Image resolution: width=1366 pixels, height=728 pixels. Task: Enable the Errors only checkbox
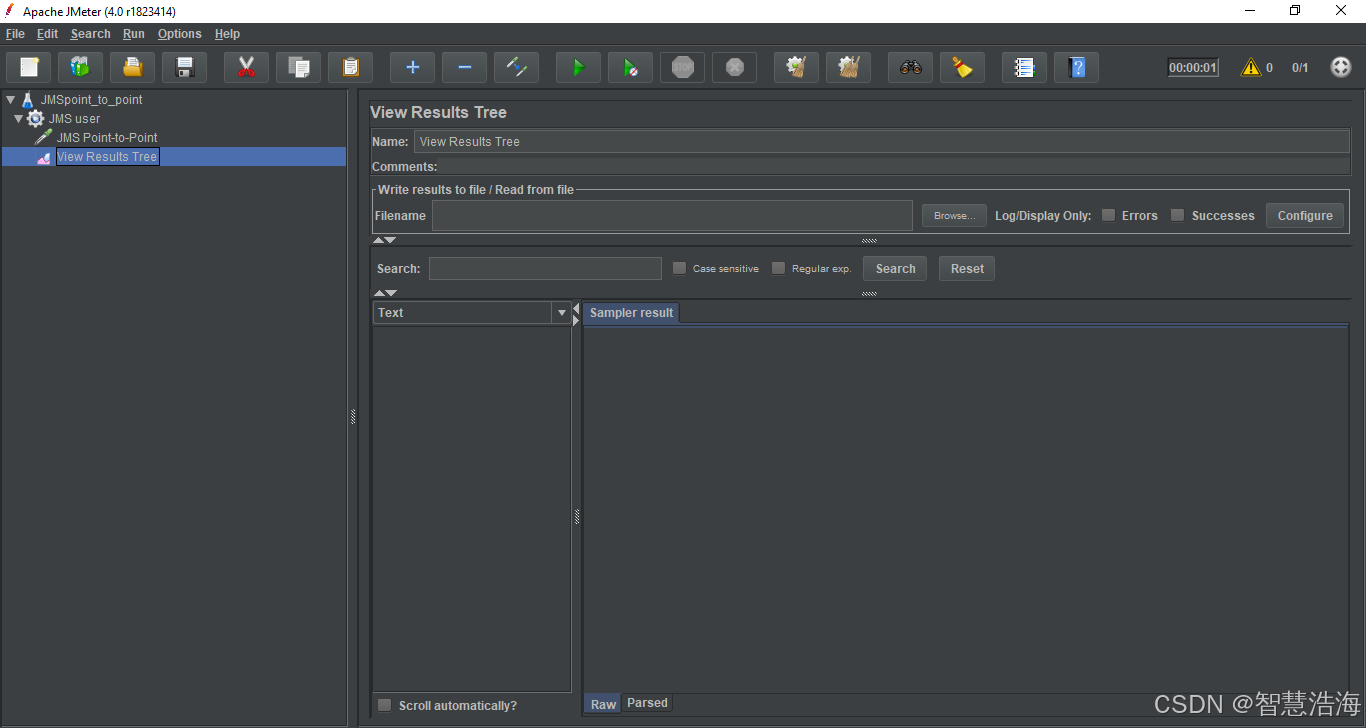(x=1108, y=215)
